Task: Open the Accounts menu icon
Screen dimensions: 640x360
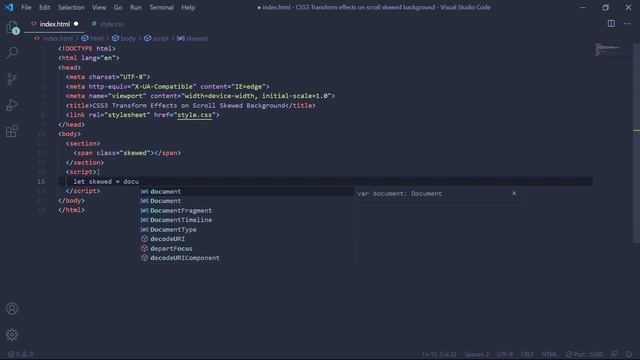Action: tap(12, 309)
